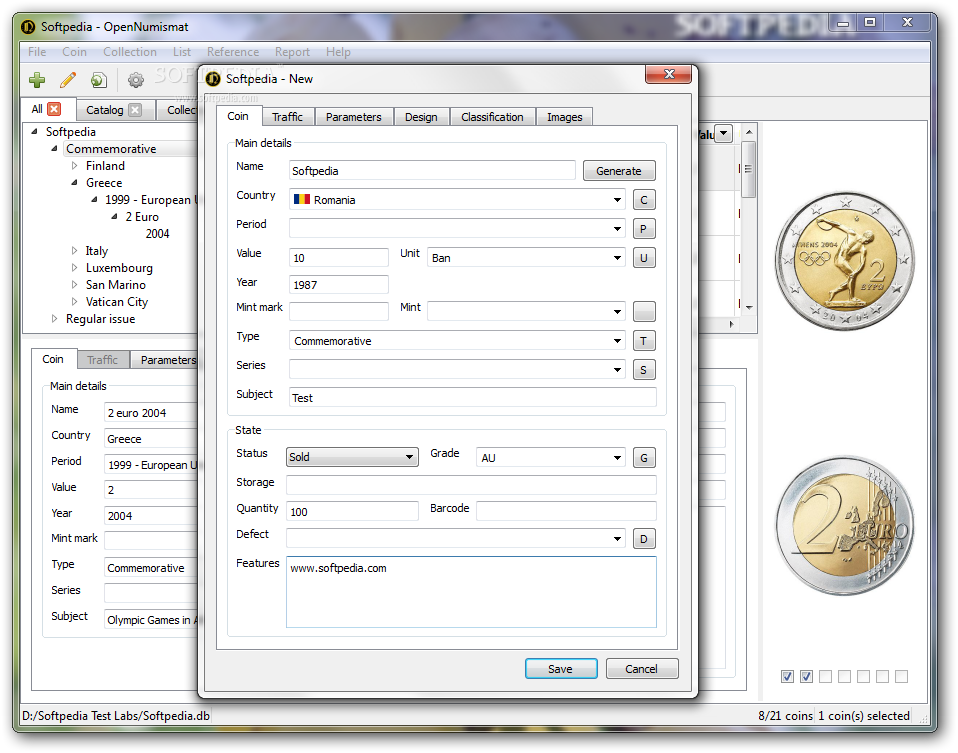Toggle the first checked image checkbox

click(x=788, y=676)
